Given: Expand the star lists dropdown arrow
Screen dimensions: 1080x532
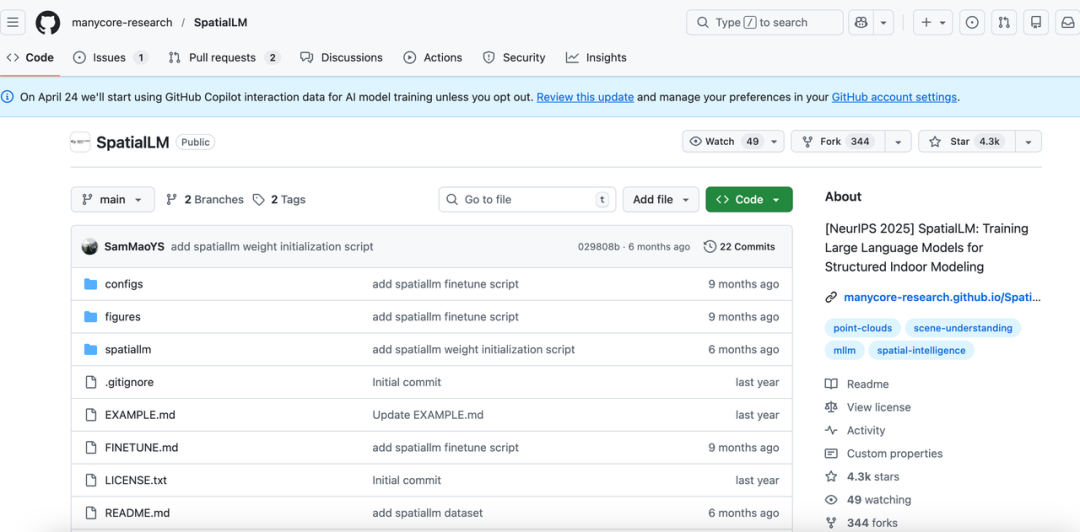Looking at the screenshot, I should pyautogui.click(x=1029, y=142).
